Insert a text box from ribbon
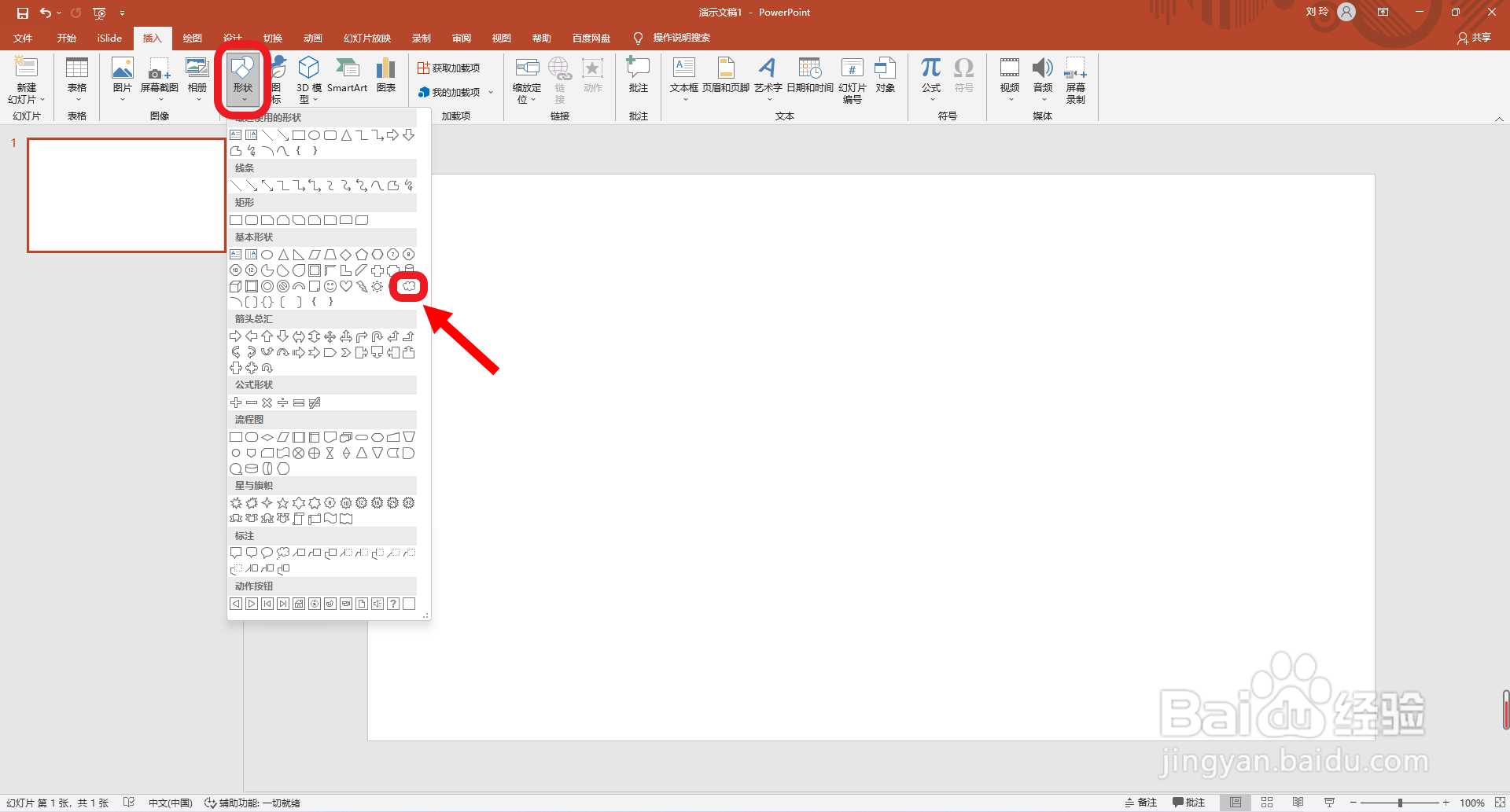The image size is (1510, 812). [684, 77]
